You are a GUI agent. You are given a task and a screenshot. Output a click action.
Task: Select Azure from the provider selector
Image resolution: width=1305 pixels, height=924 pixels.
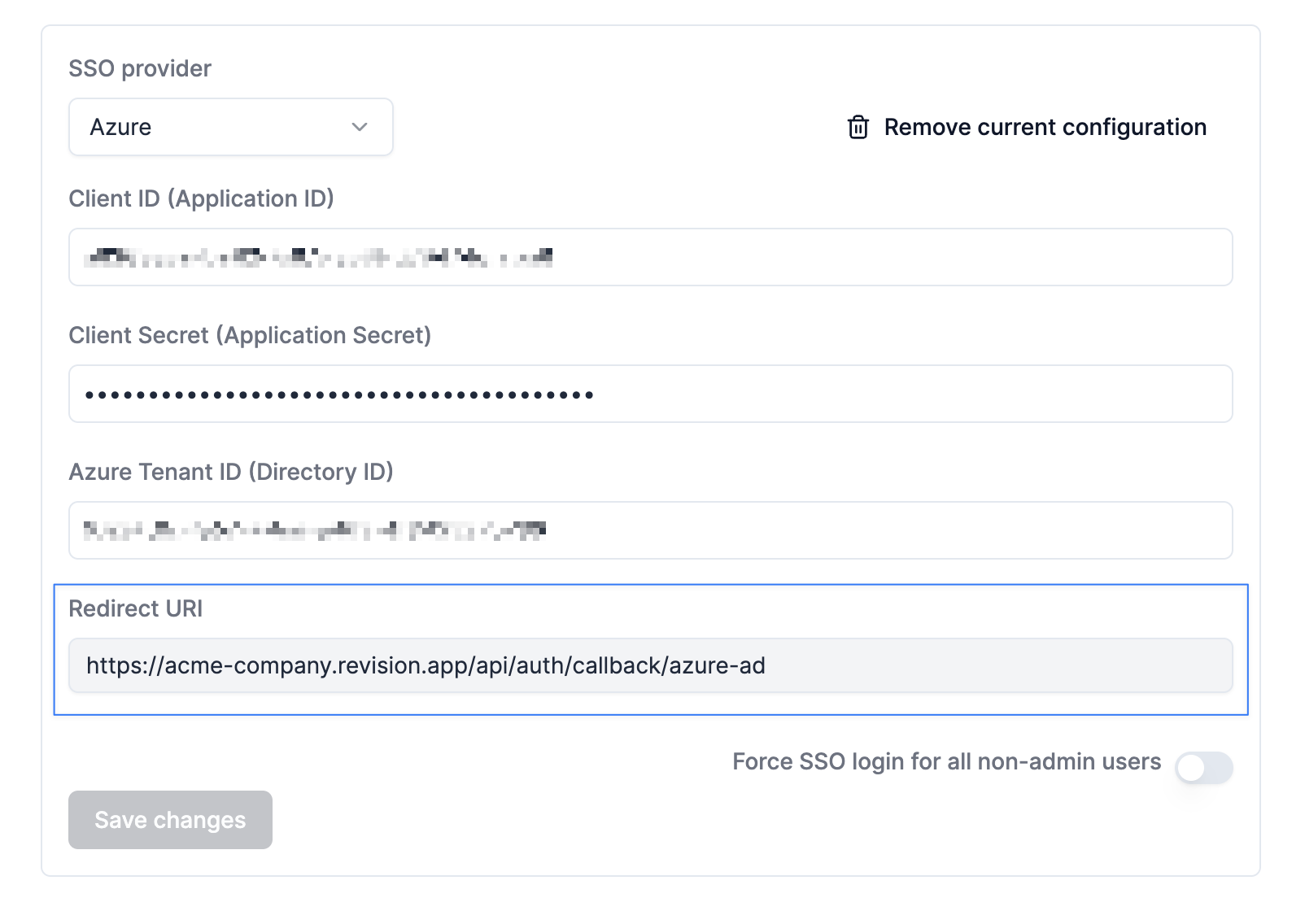coord(230,127)
